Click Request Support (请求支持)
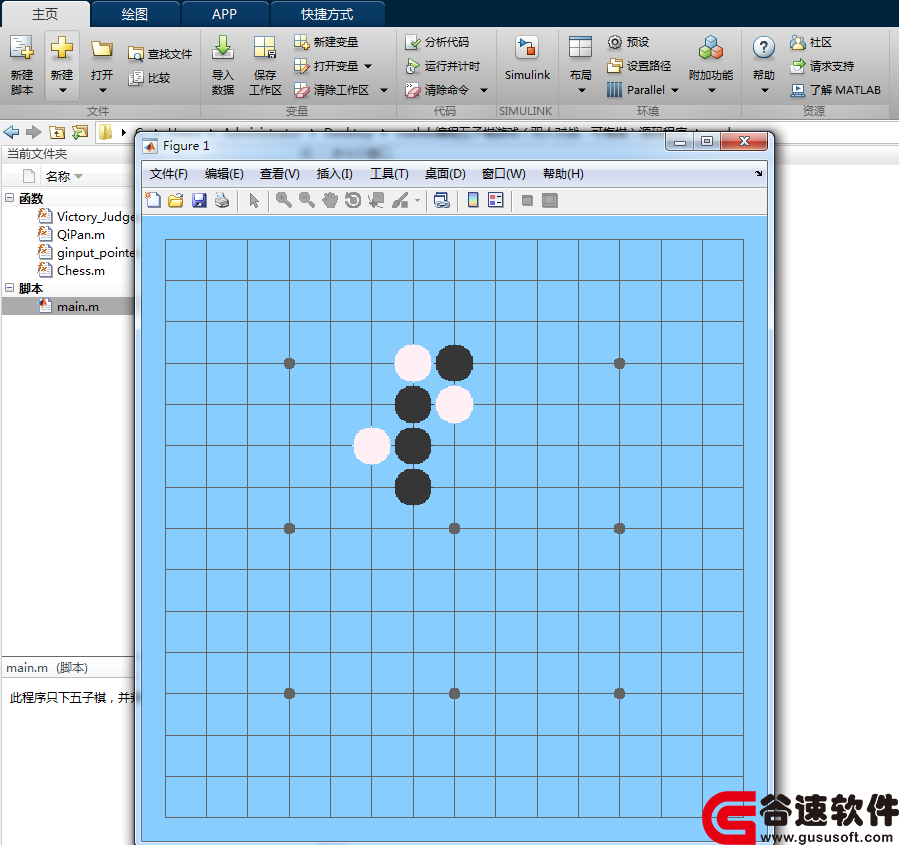 [x=822, y=66]
